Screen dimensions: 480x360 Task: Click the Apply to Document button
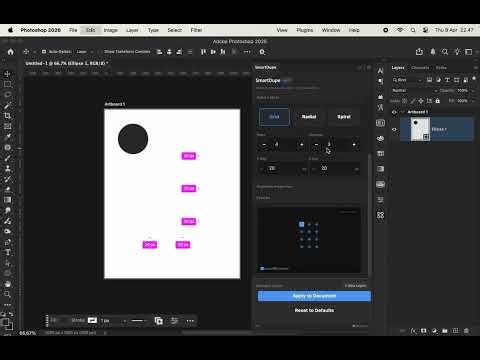tap(314, 296)
